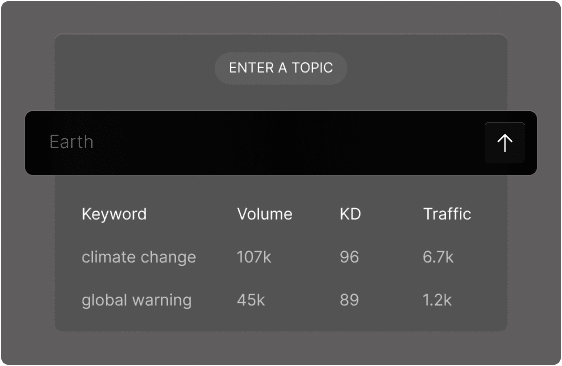
Task: Select the 107k volume value
Action: coord(254,257)
